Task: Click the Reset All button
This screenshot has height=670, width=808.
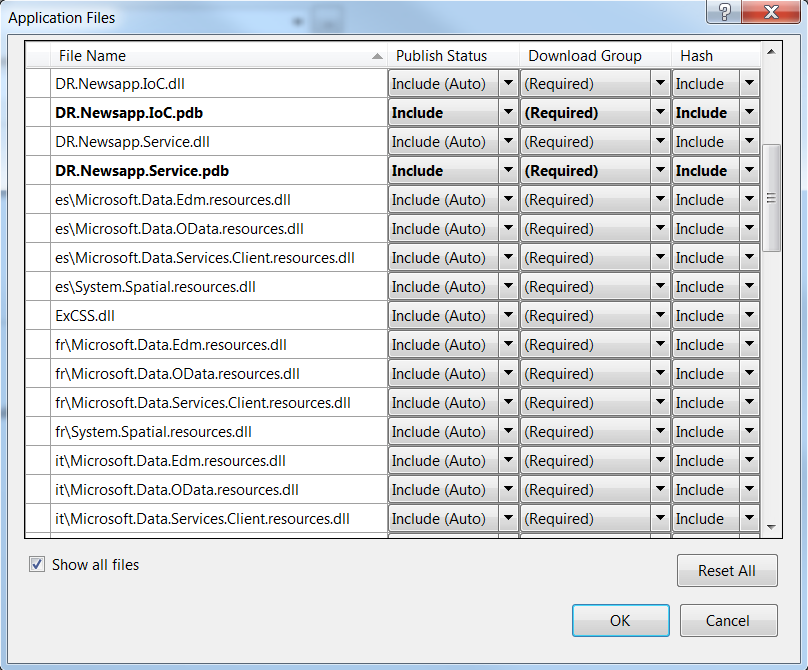Action: pos(727,571)
